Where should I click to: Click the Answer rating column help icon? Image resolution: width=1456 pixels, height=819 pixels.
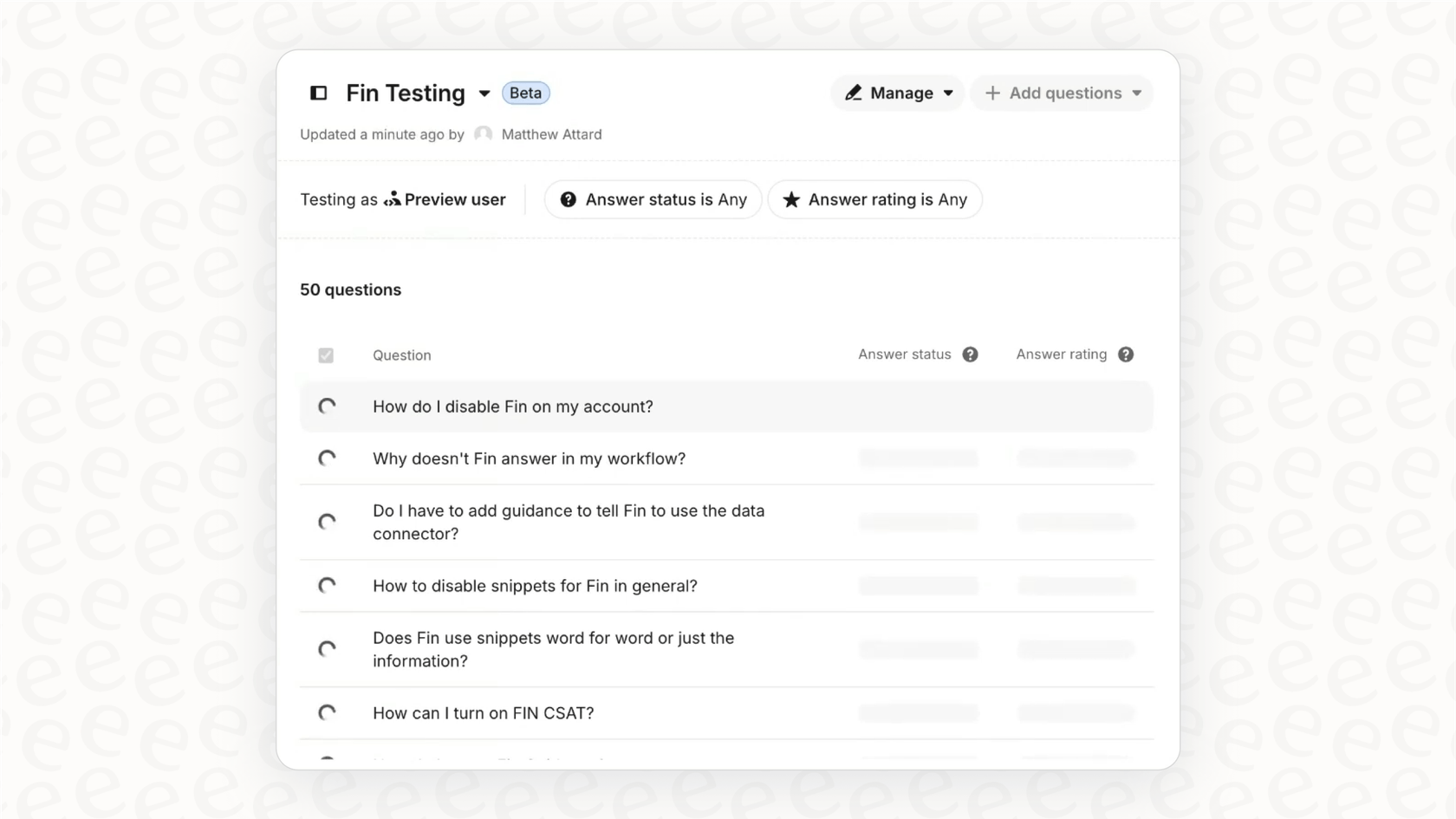coord(1125,354)
